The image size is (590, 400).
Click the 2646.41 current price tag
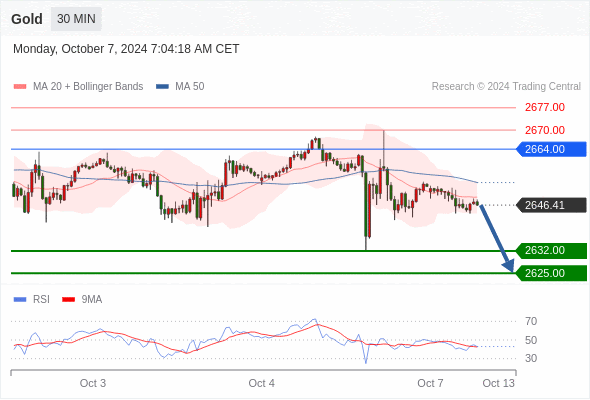pos(551,205)
